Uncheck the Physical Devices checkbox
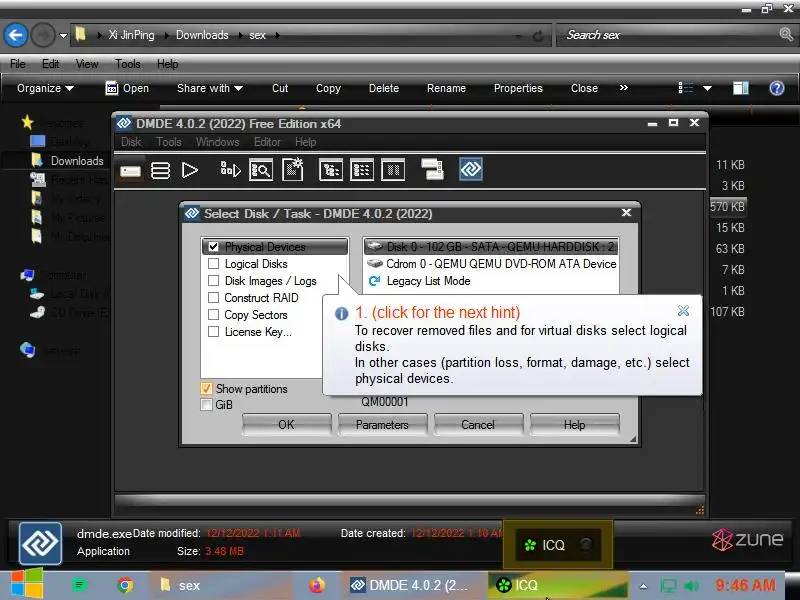The height and width of the screenshot is (600, 800). (213, 247)
